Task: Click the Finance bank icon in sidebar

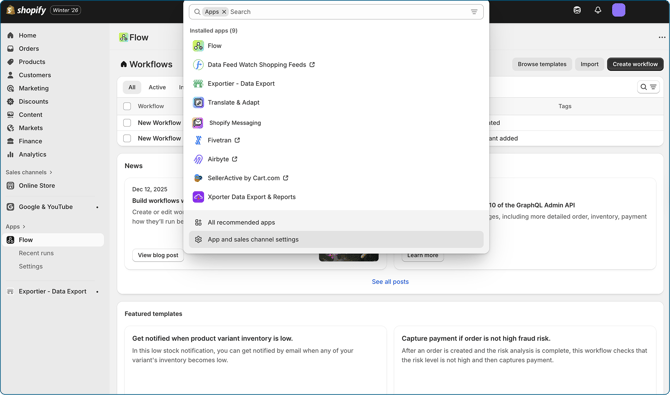Action: (11, 141)
